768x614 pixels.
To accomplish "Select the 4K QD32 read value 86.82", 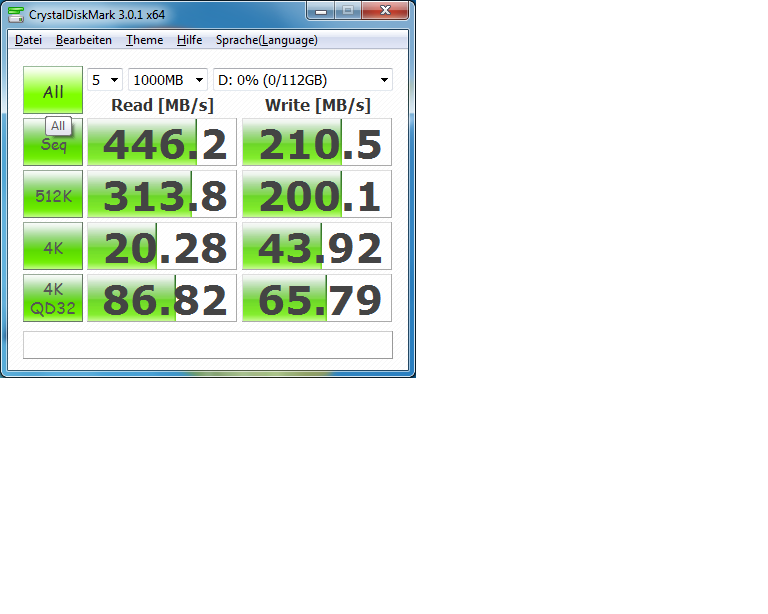I will click(x=162, y=298).
